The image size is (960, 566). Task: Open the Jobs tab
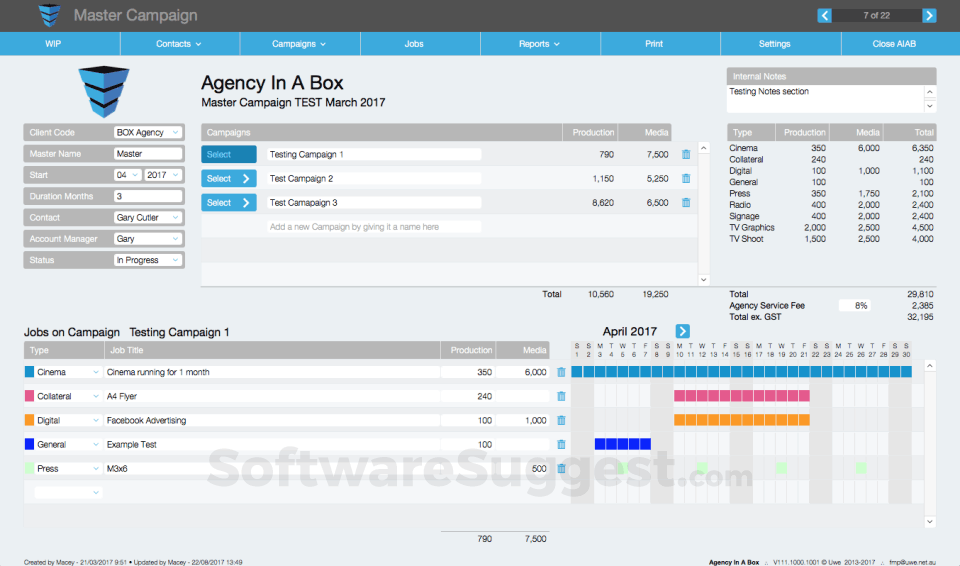(420, 43)
